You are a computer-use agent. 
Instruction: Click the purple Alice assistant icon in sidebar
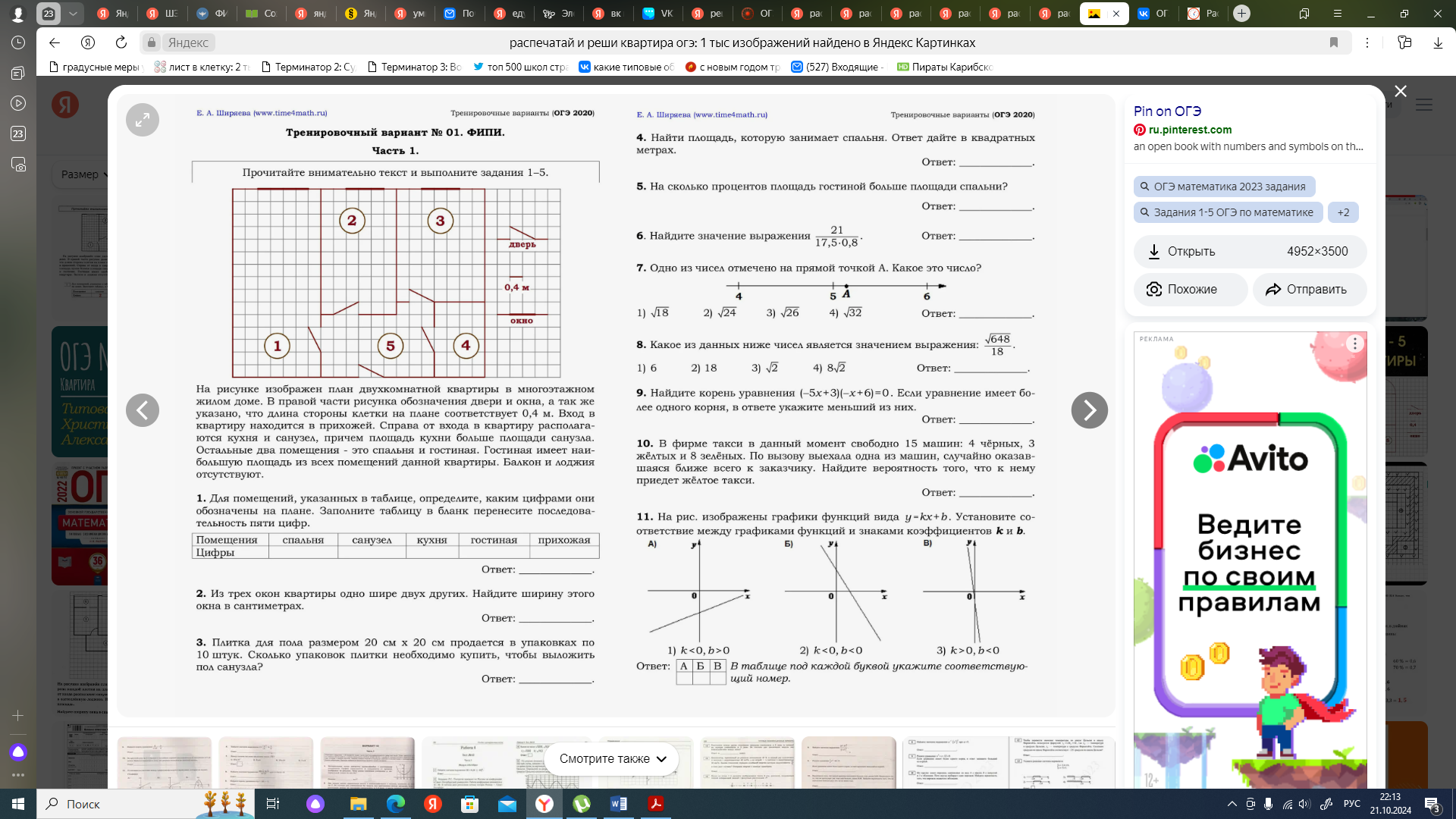18,752
